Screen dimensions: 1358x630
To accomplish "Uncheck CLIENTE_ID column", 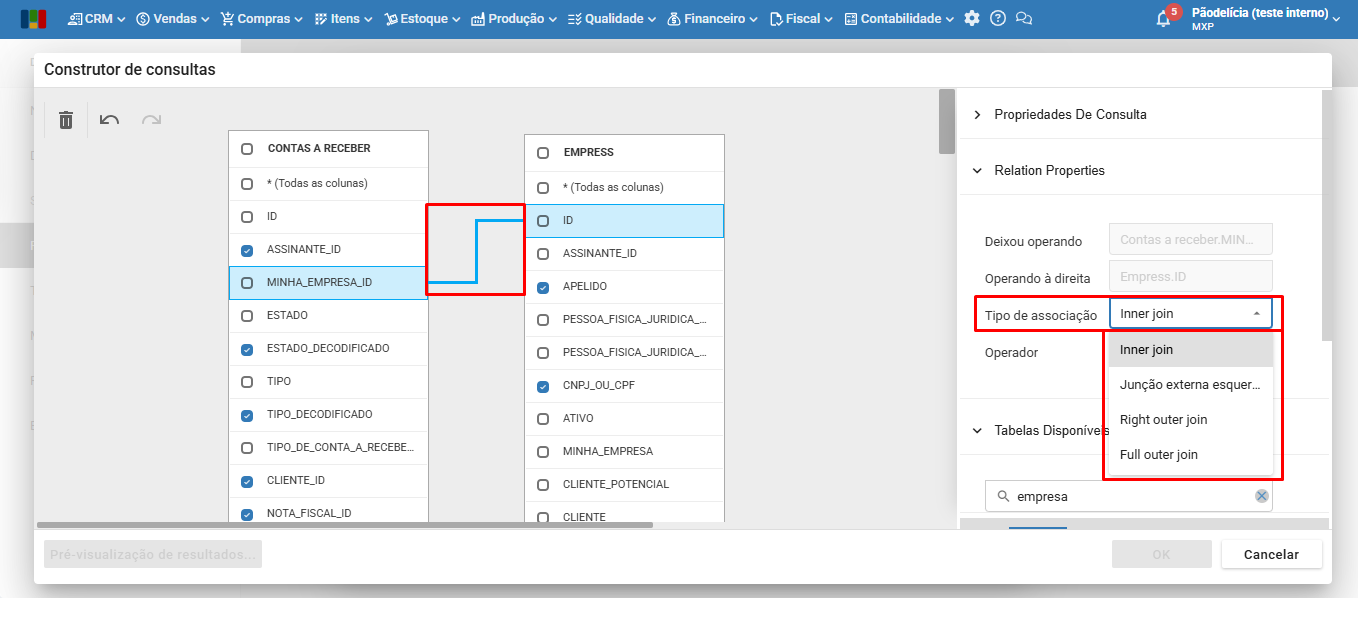I will pos(247,481).
